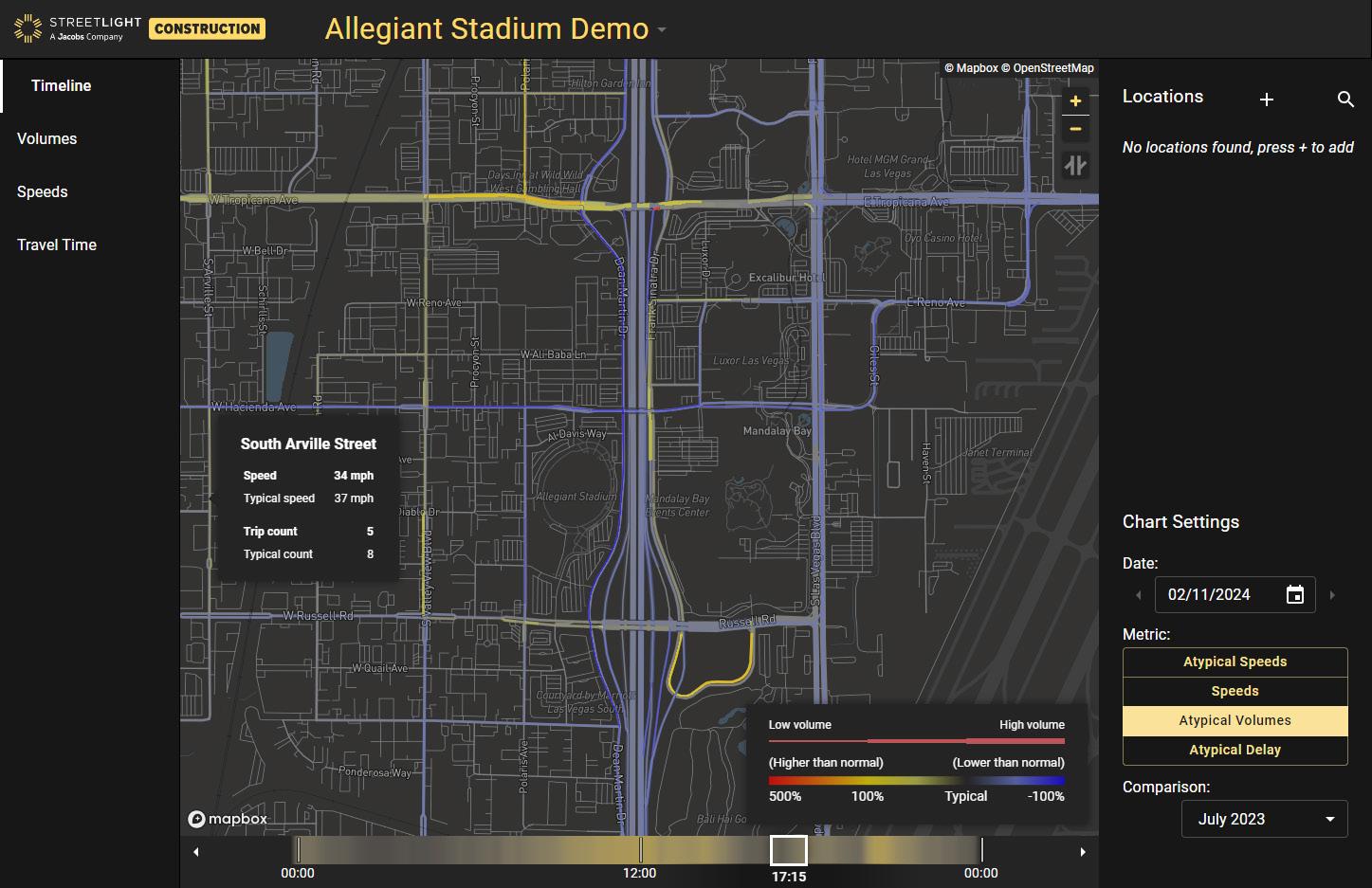Image resolution: width=1372 pixels, height=888 pixels.
Task: Go to previous date arrow
Action: pyautogui.click(x=1139, y=595)
